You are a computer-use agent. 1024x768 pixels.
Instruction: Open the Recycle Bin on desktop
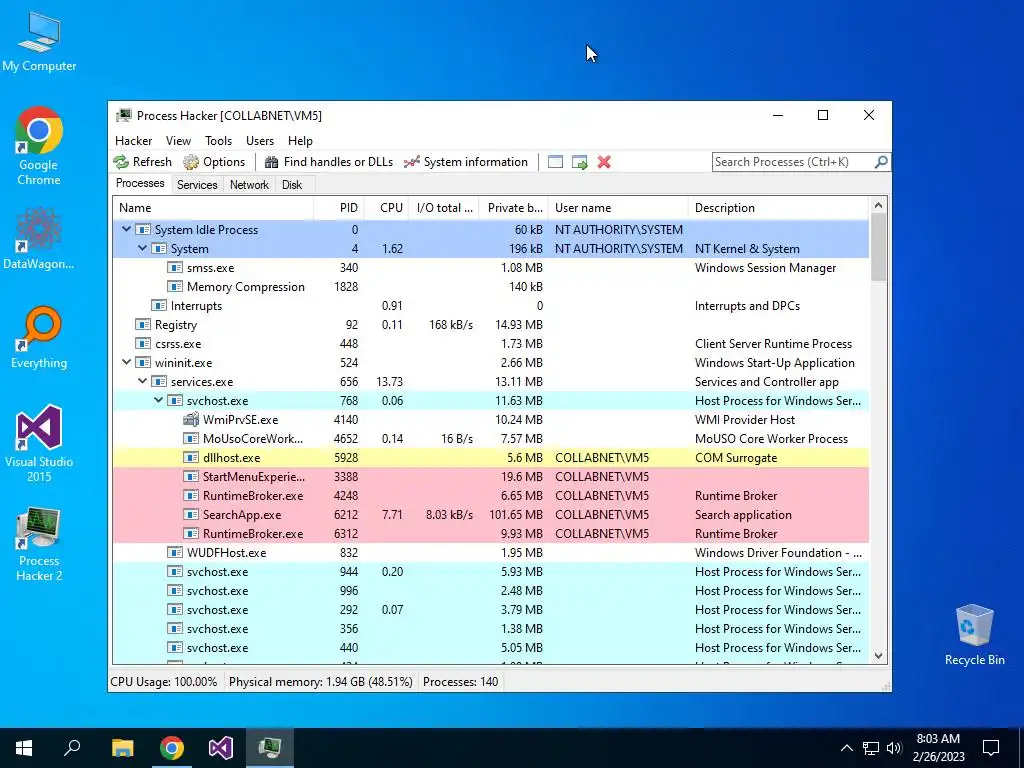coord(974,635)
